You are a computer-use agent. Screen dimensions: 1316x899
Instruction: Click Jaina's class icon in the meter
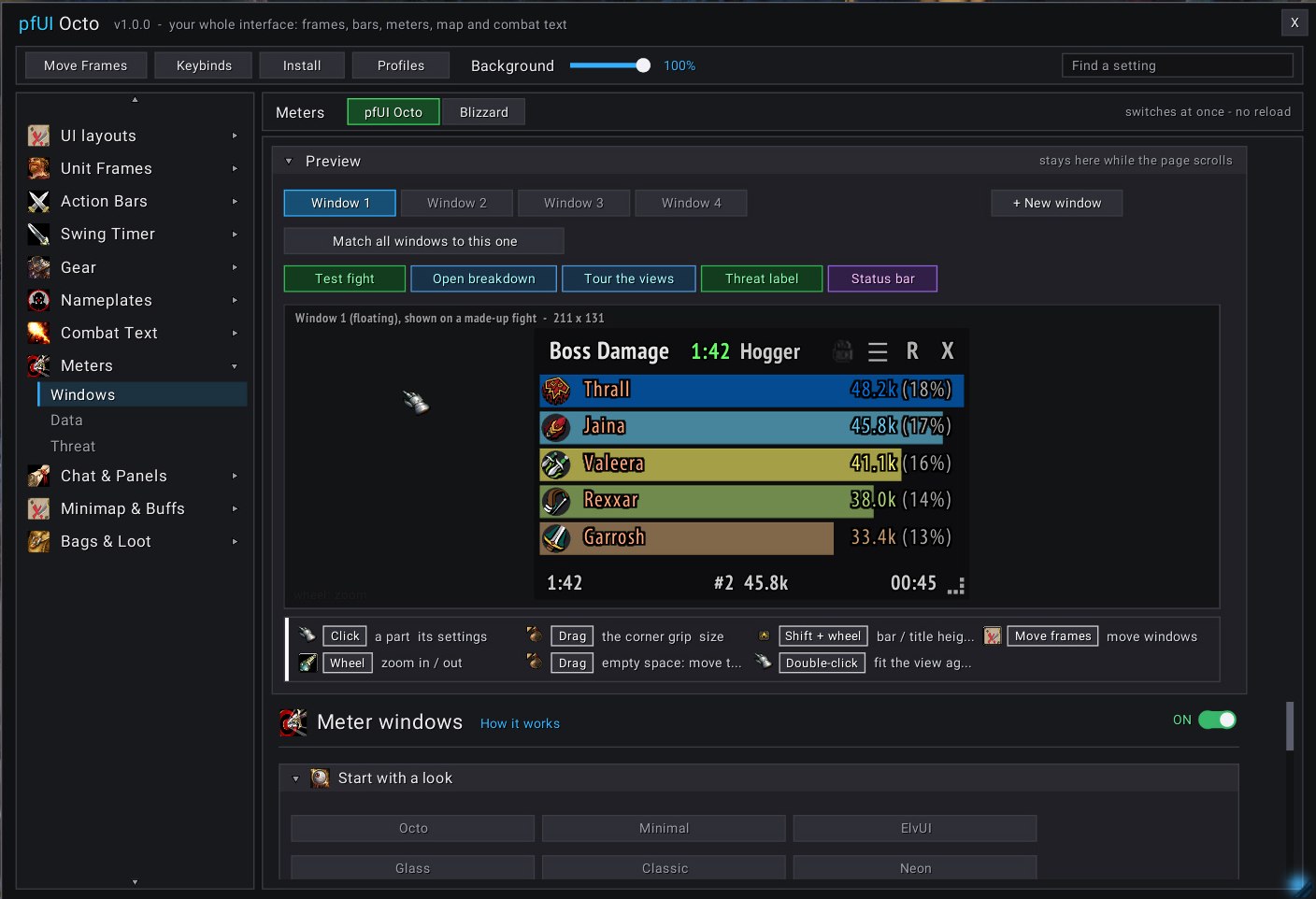point(556,427)
